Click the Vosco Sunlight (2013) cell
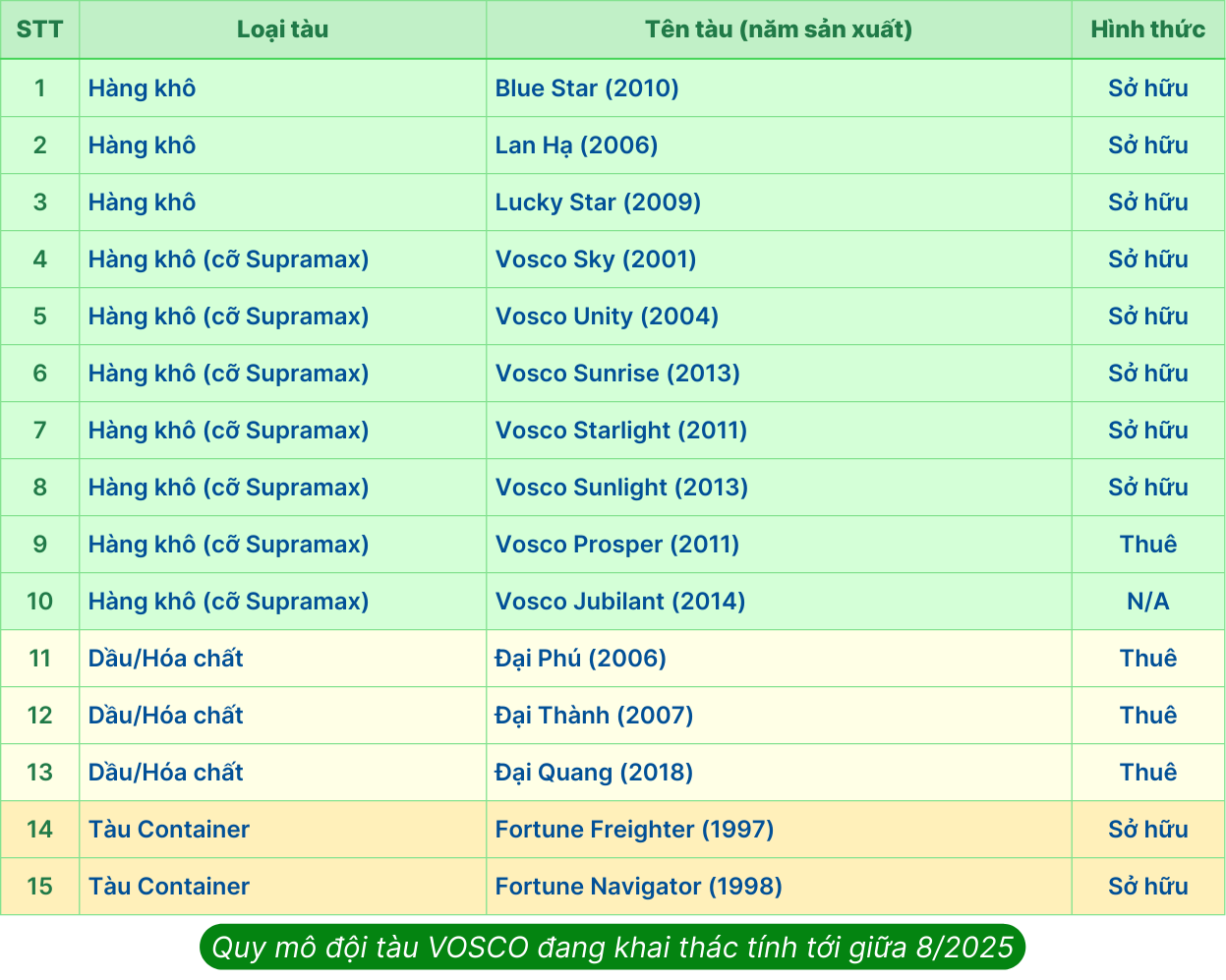This screenshot has height=980, width=1226. [621, 488]
